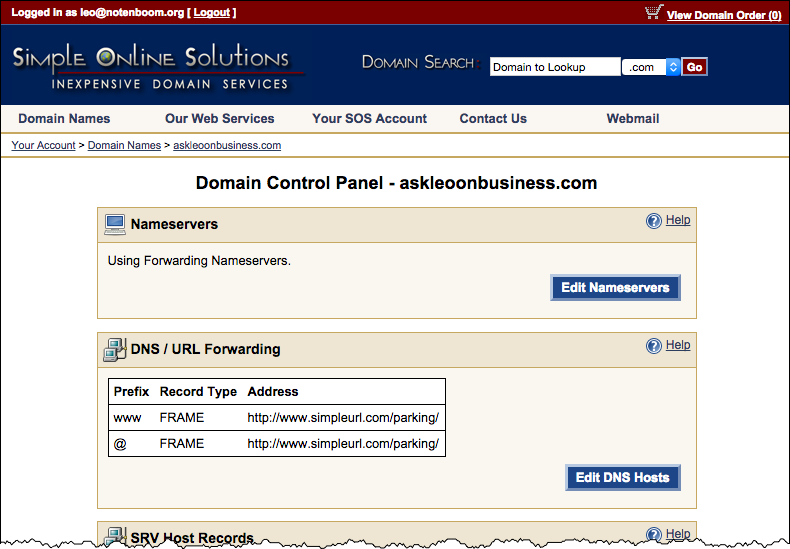Click the Domain Control Panel heading
Image resolution: width=790 pixels, height=549 pixels.
pyautogui.click(x=397, y=183)
